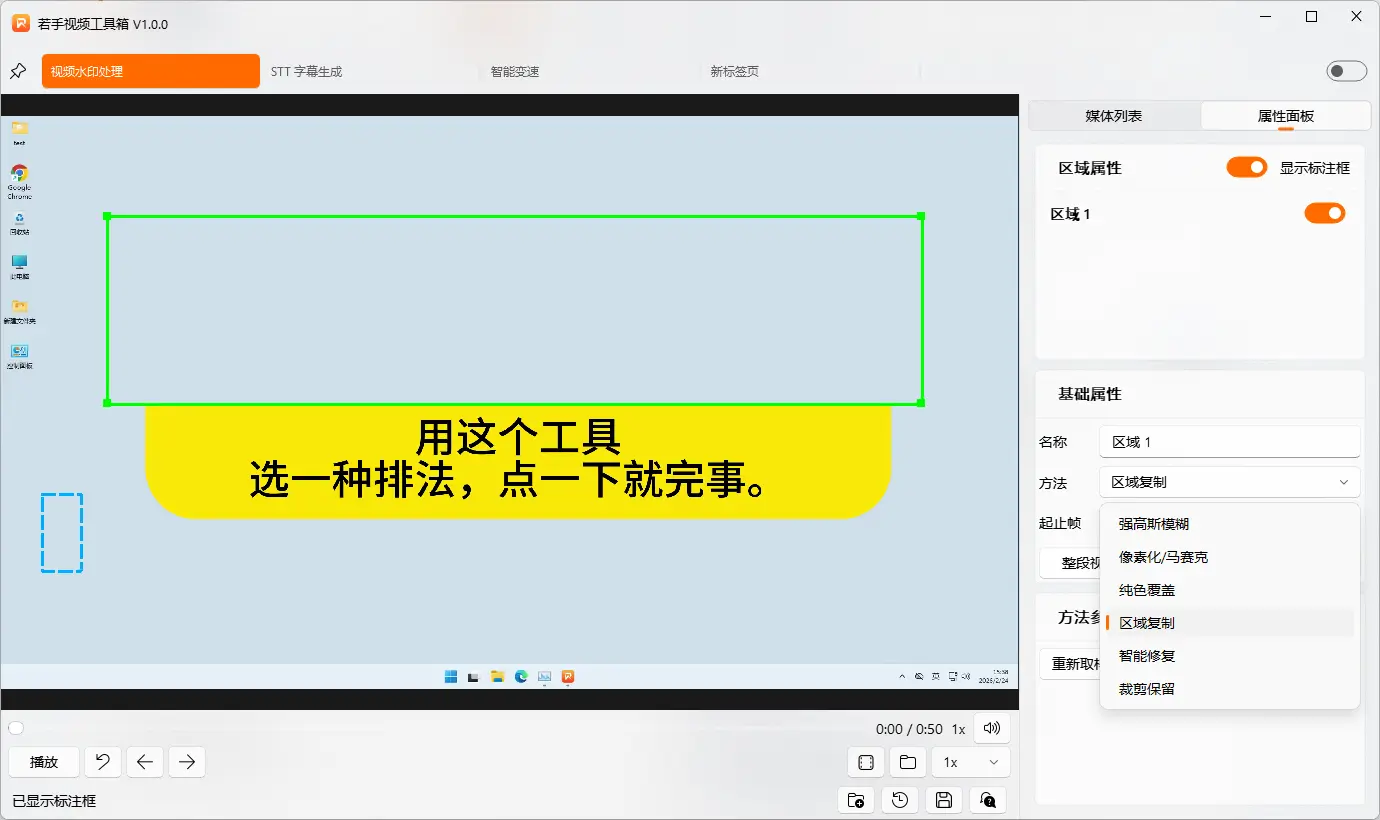Open the 方法 dropdown showing 区域复制
The height and width of the screenshot is (820, 1380).
[1229, 482]
